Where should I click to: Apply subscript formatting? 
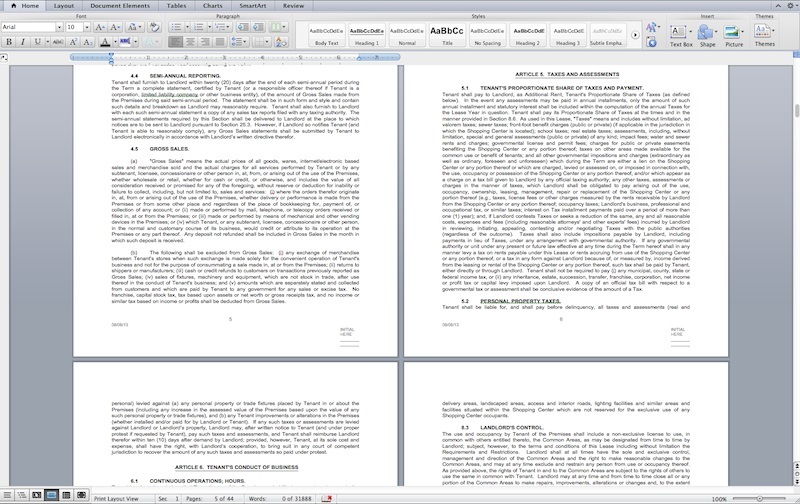tap(88, 42)
